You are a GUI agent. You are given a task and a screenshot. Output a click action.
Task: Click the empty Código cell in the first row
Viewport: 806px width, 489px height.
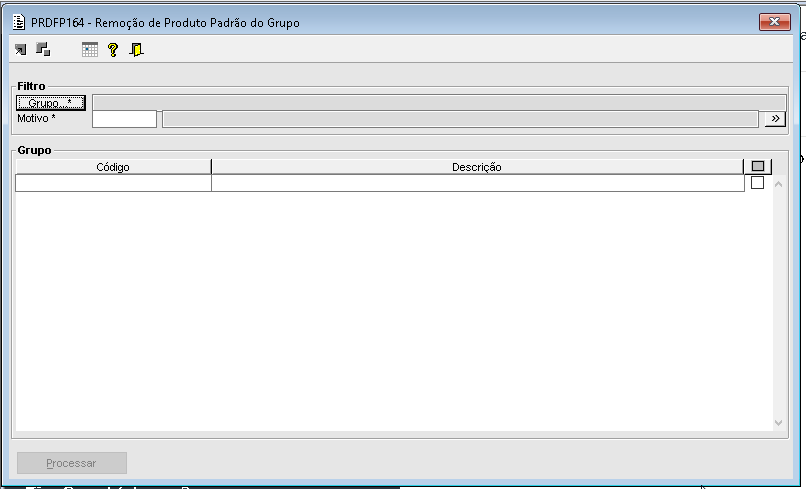pyautogui.click(x=113, y=183)
